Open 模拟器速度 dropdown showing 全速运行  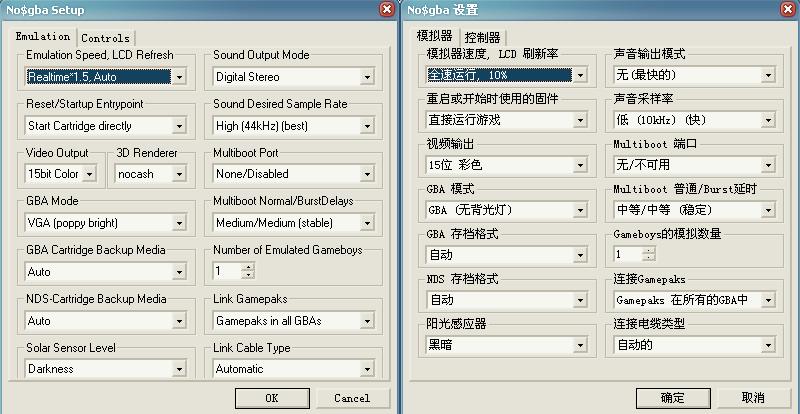580,76
